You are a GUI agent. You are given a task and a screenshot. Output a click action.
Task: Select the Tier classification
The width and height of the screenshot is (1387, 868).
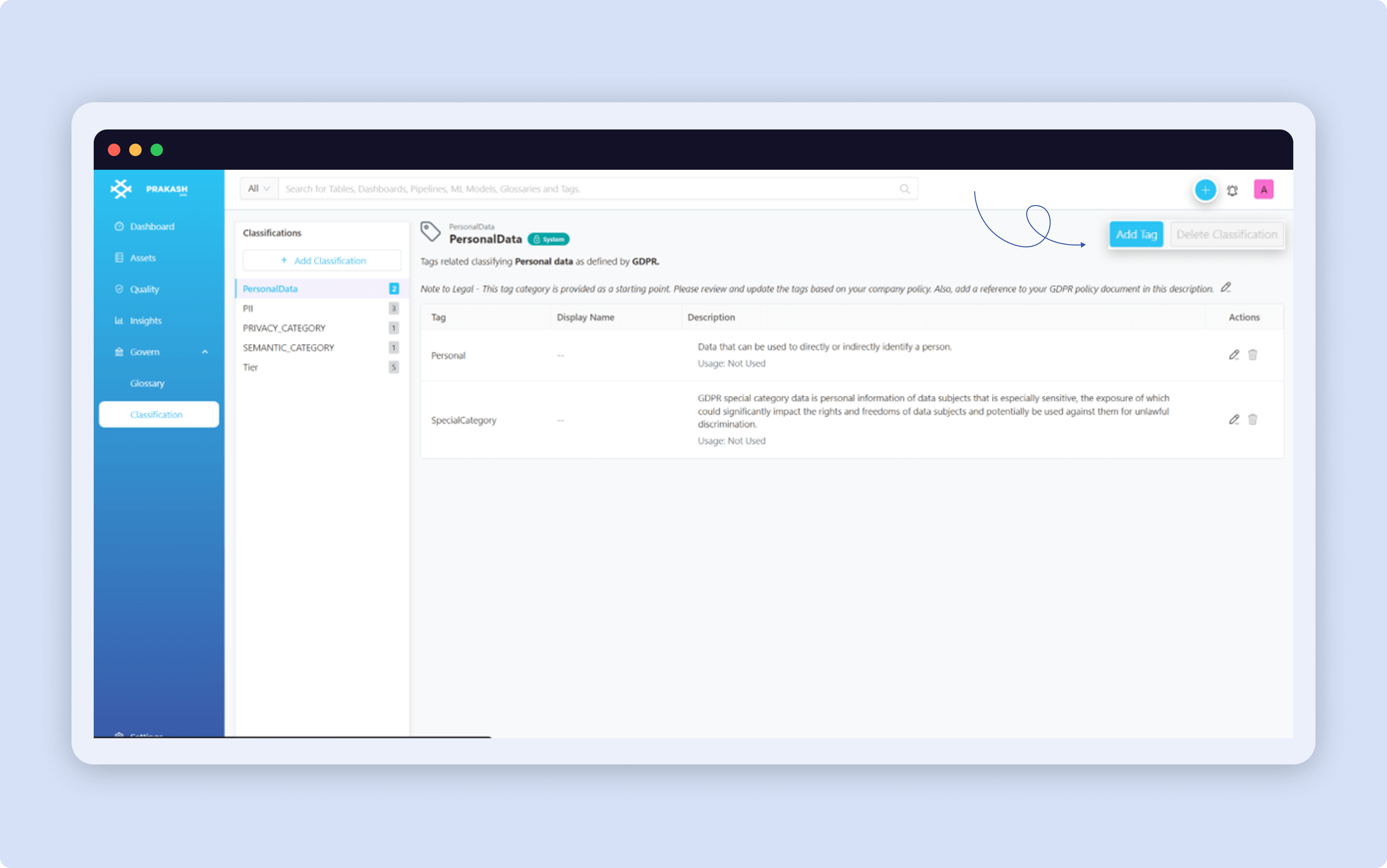tap(250, 367)
